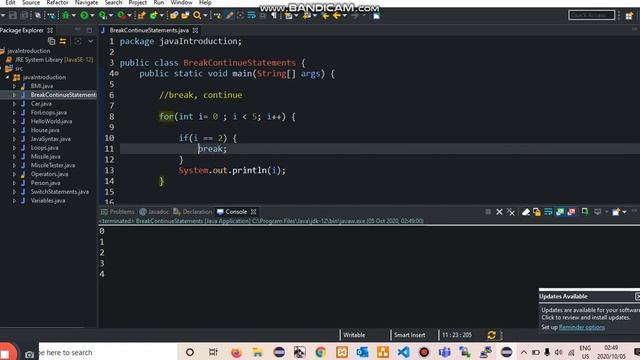Toggle Show Console on Standard Out icon

[x=560, y=212]
